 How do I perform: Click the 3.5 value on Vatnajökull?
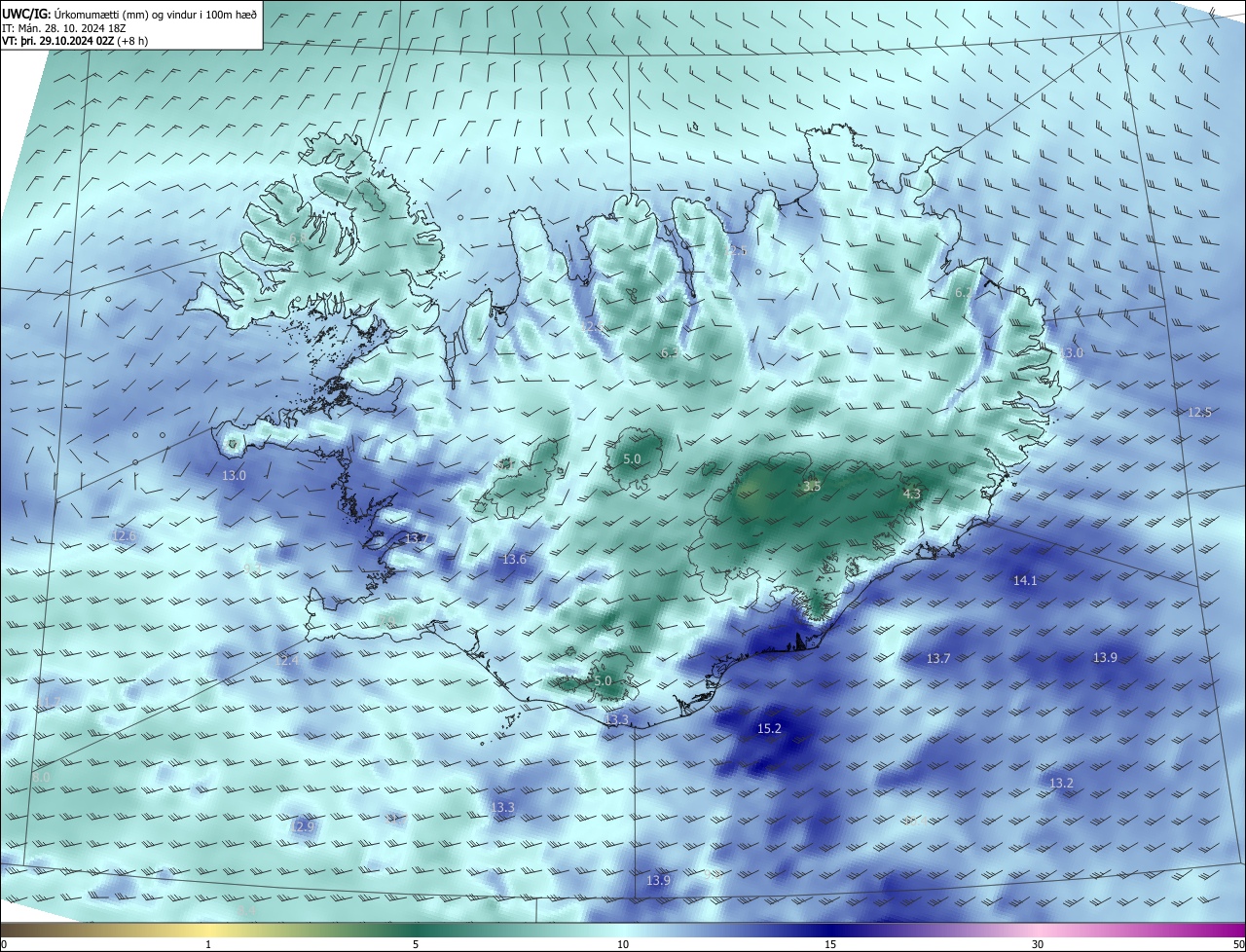coord(812,486)
